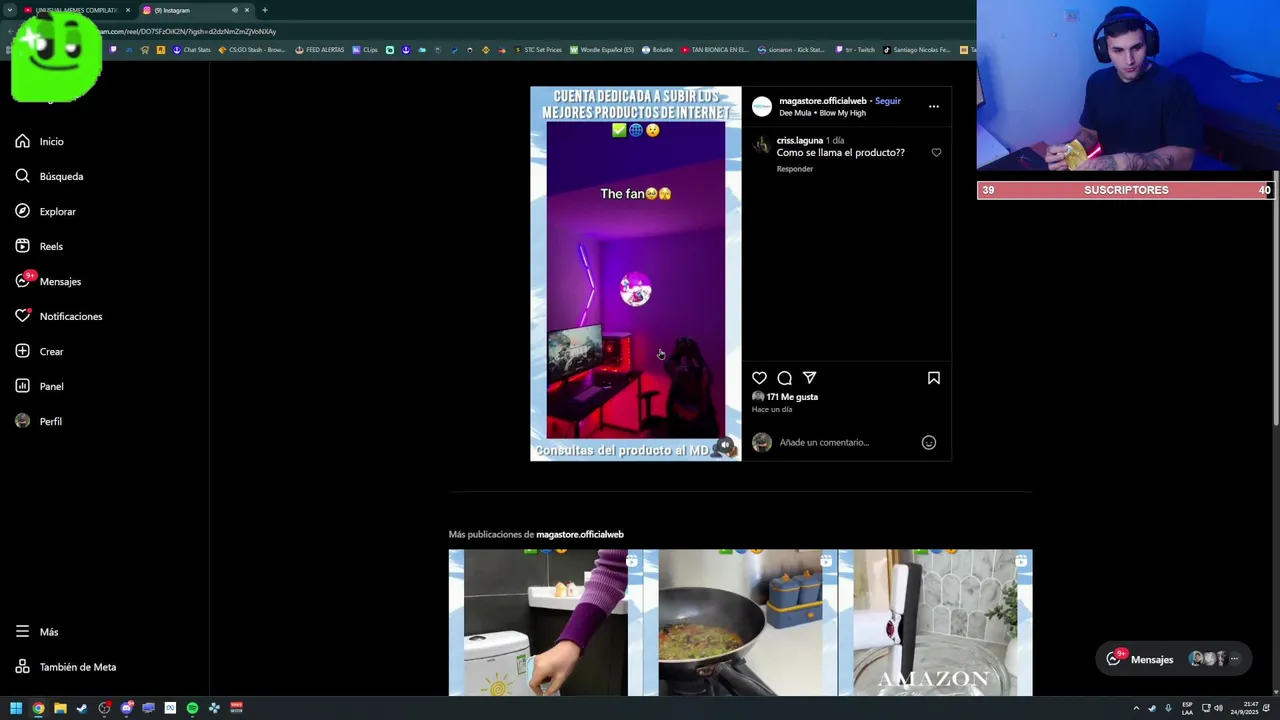Open Spotify from the taskbar
This screenshot has height=720, width=1280.
(192, 708)
